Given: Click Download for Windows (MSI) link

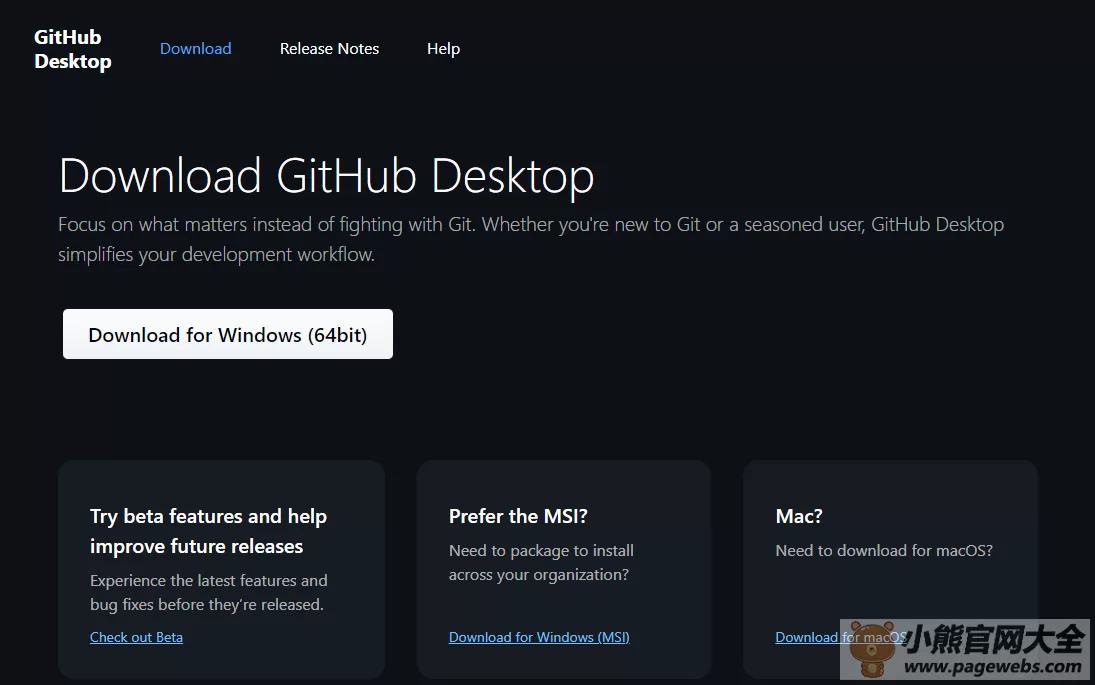Looking at the screenshot, I should click(x=539, y=637).
